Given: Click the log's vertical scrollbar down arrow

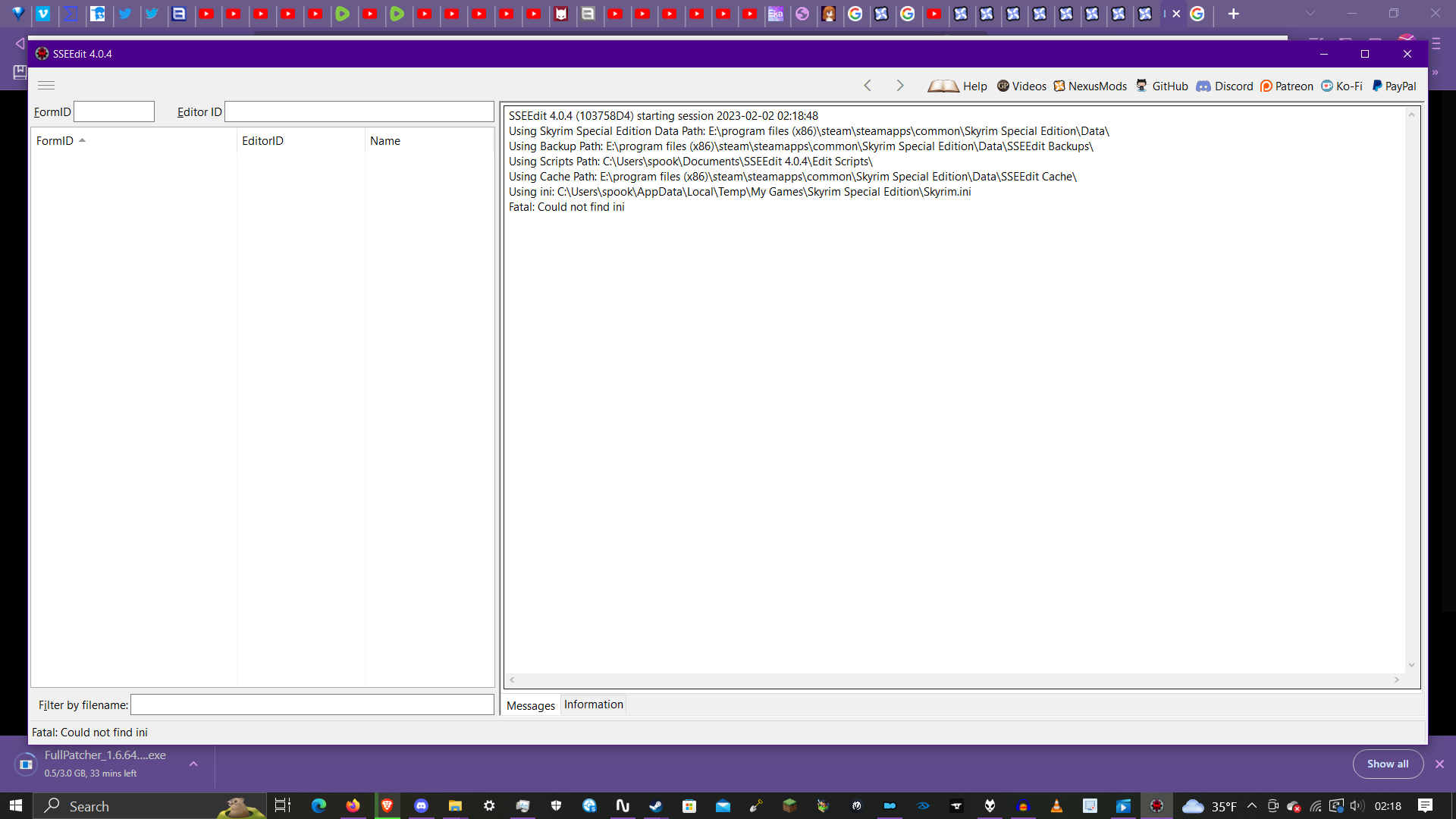Looking at the screenshot, I should tap(1411, 665).
